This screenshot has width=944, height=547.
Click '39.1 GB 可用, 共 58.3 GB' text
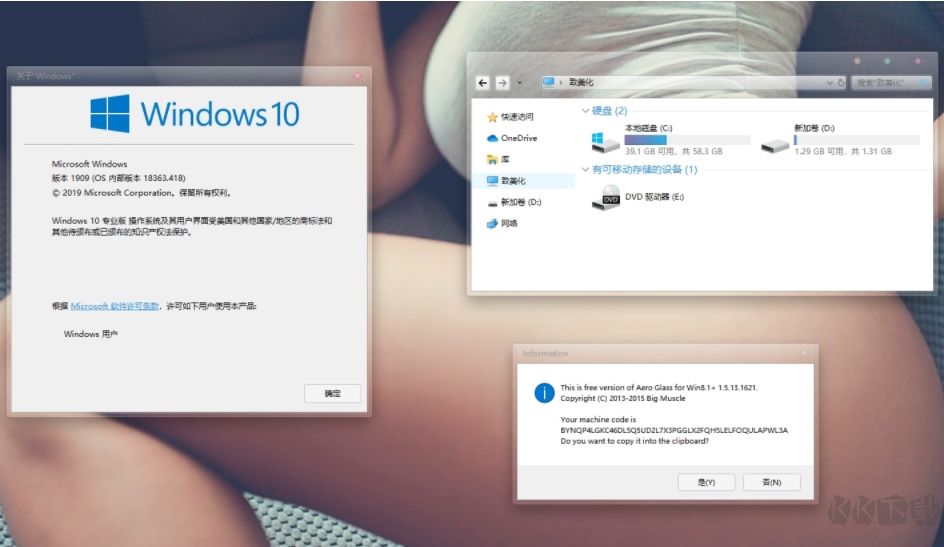point(674,152)
